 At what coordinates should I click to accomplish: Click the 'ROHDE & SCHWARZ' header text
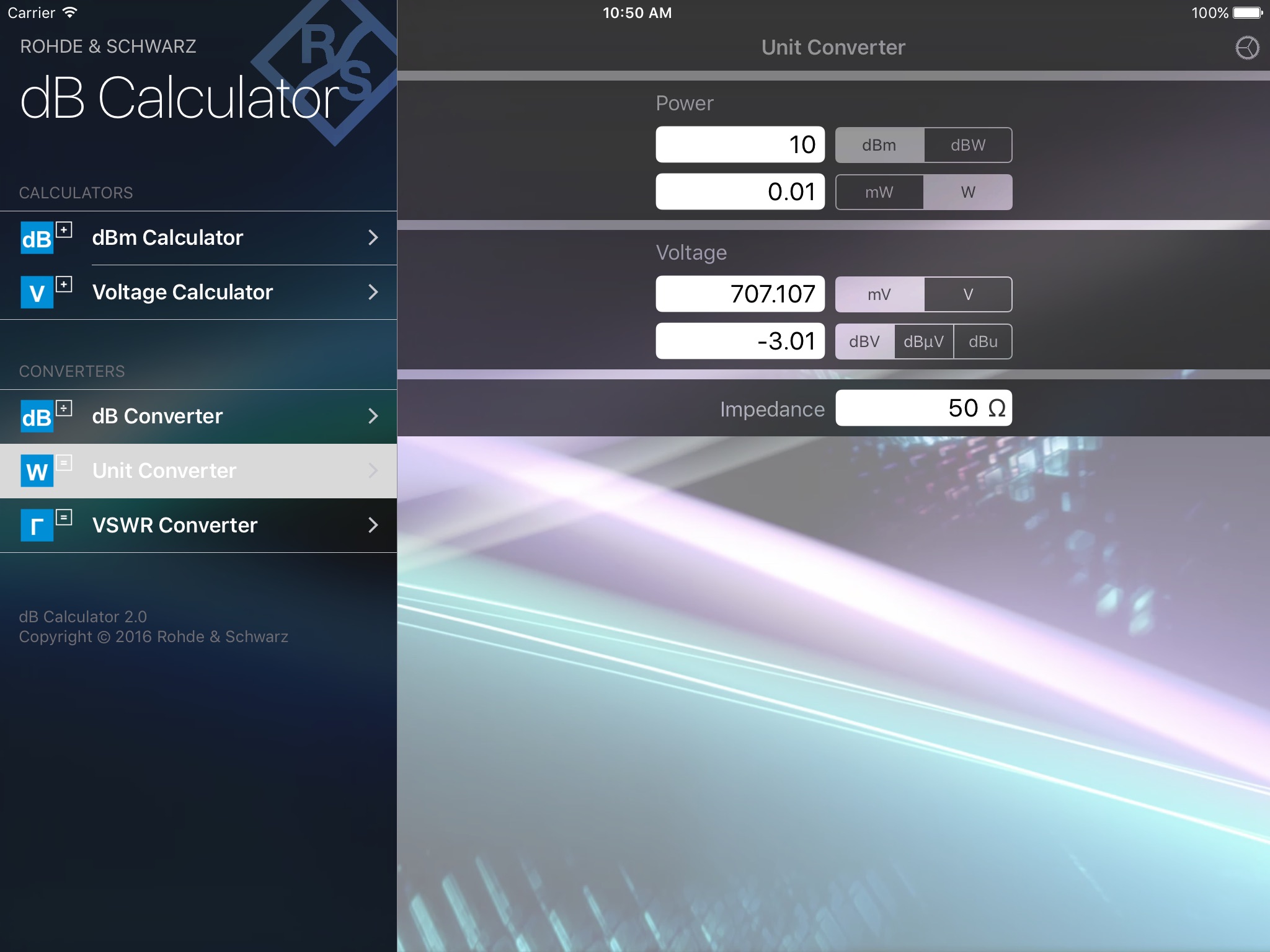[108, 46]
